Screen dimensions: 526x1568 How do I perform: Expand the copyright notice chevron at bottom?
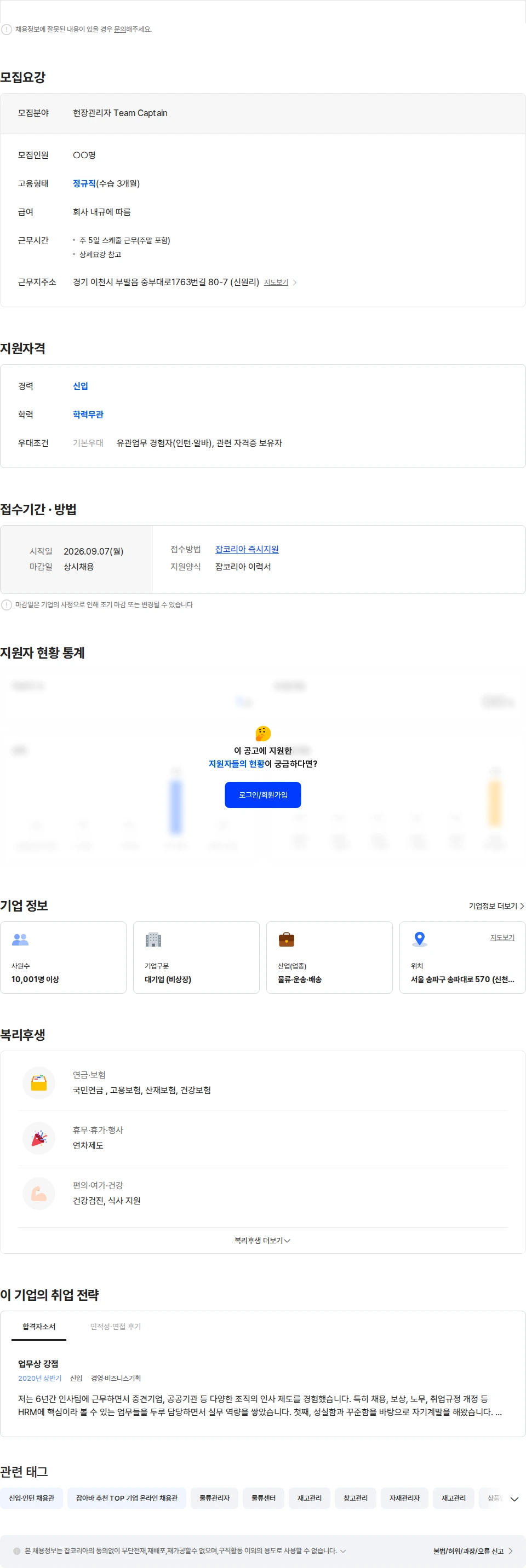pyautogui.click(x=343, y=1551)
